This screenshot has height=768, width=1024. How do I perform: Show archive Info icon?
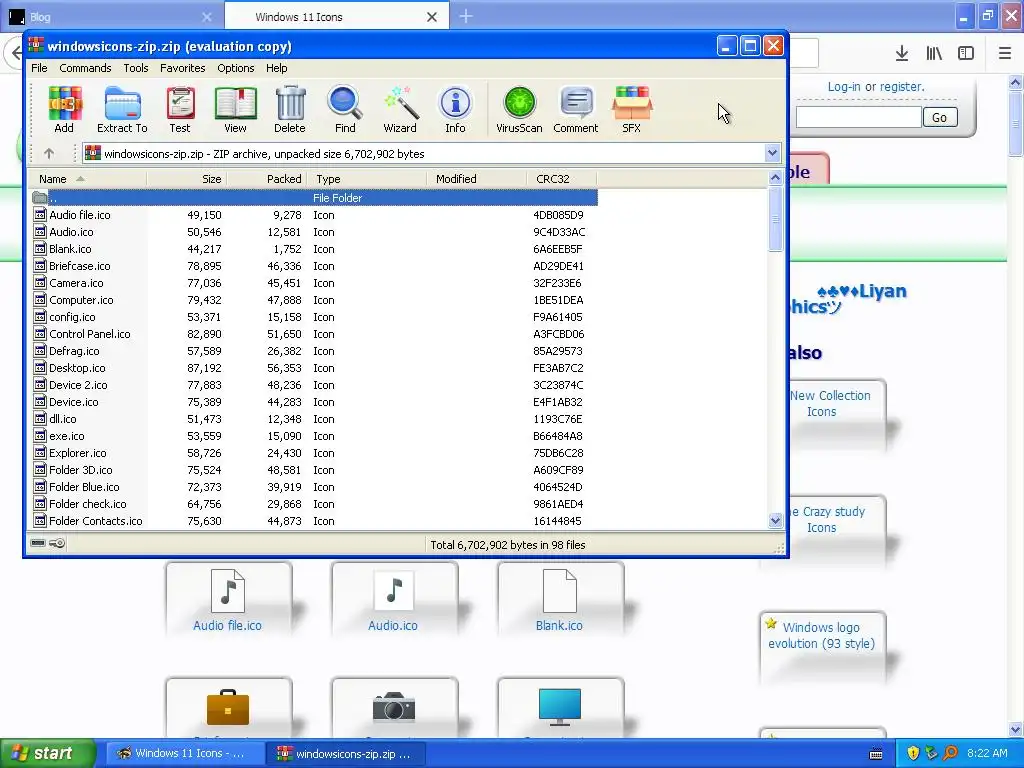click(x=455, y=109)
